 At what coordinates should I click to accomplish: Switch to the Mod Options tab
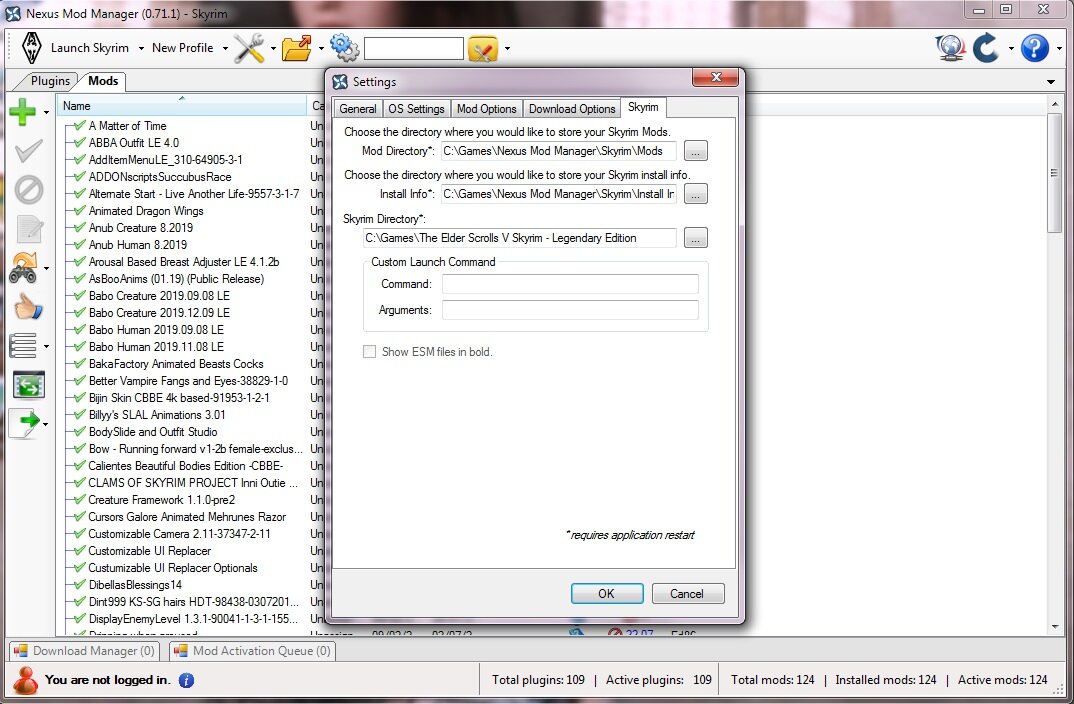(x=486, y=109)
